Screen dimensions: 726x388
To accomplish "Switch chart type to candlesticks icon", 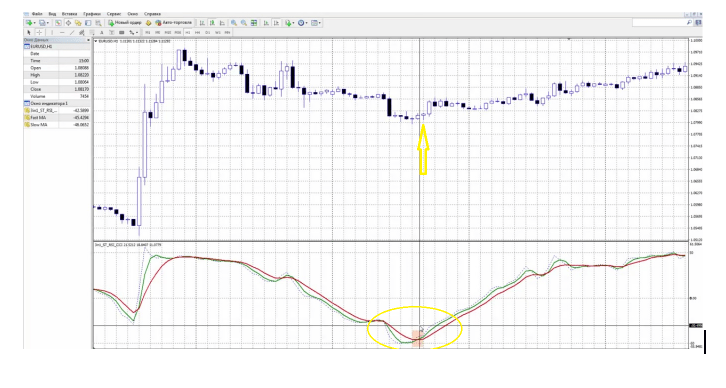I will (x=212, y=23).
